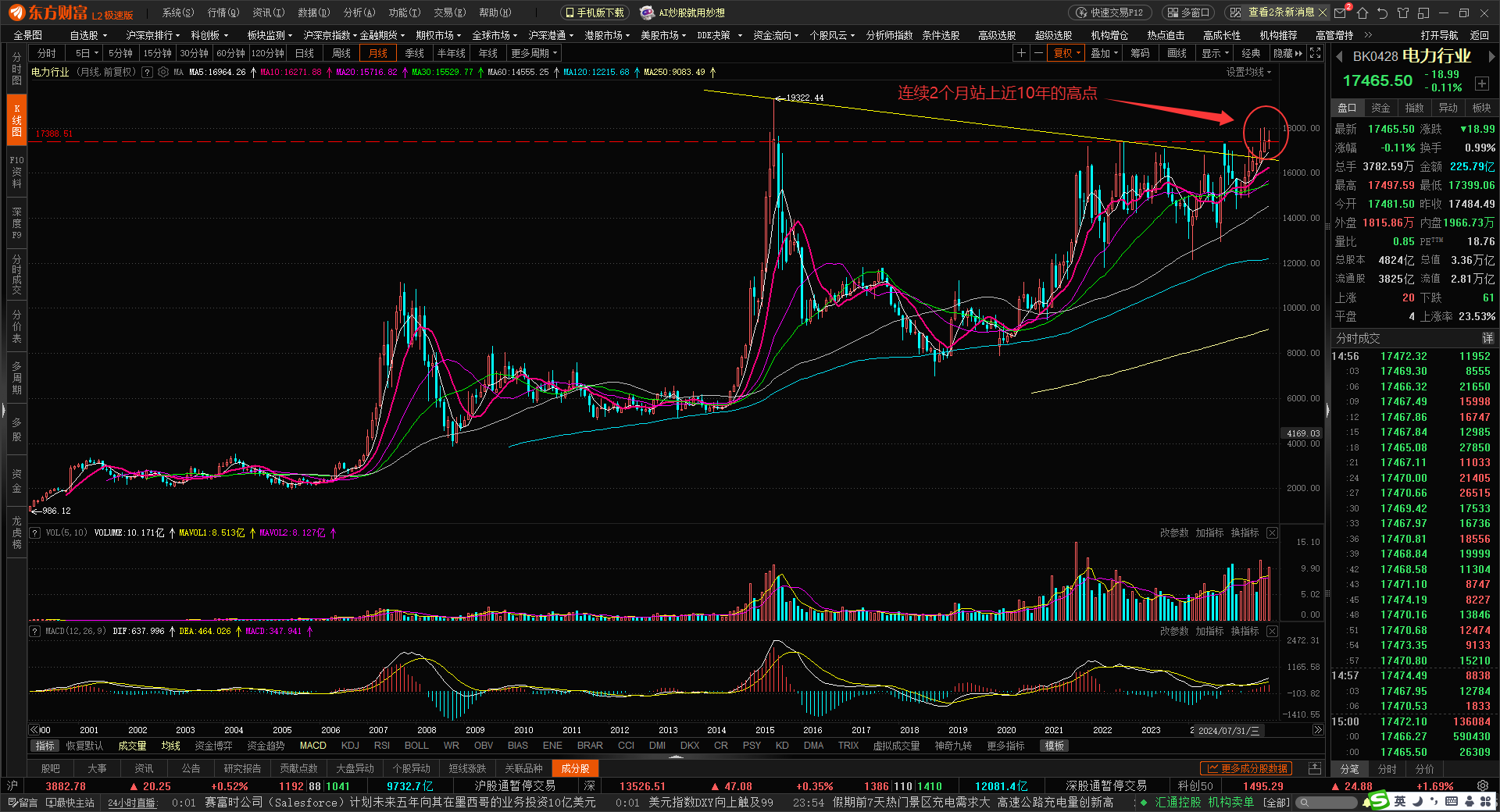Click the mail icon with notification badge
Screen dimensions: 1500x812
(x=1341, y=12)
